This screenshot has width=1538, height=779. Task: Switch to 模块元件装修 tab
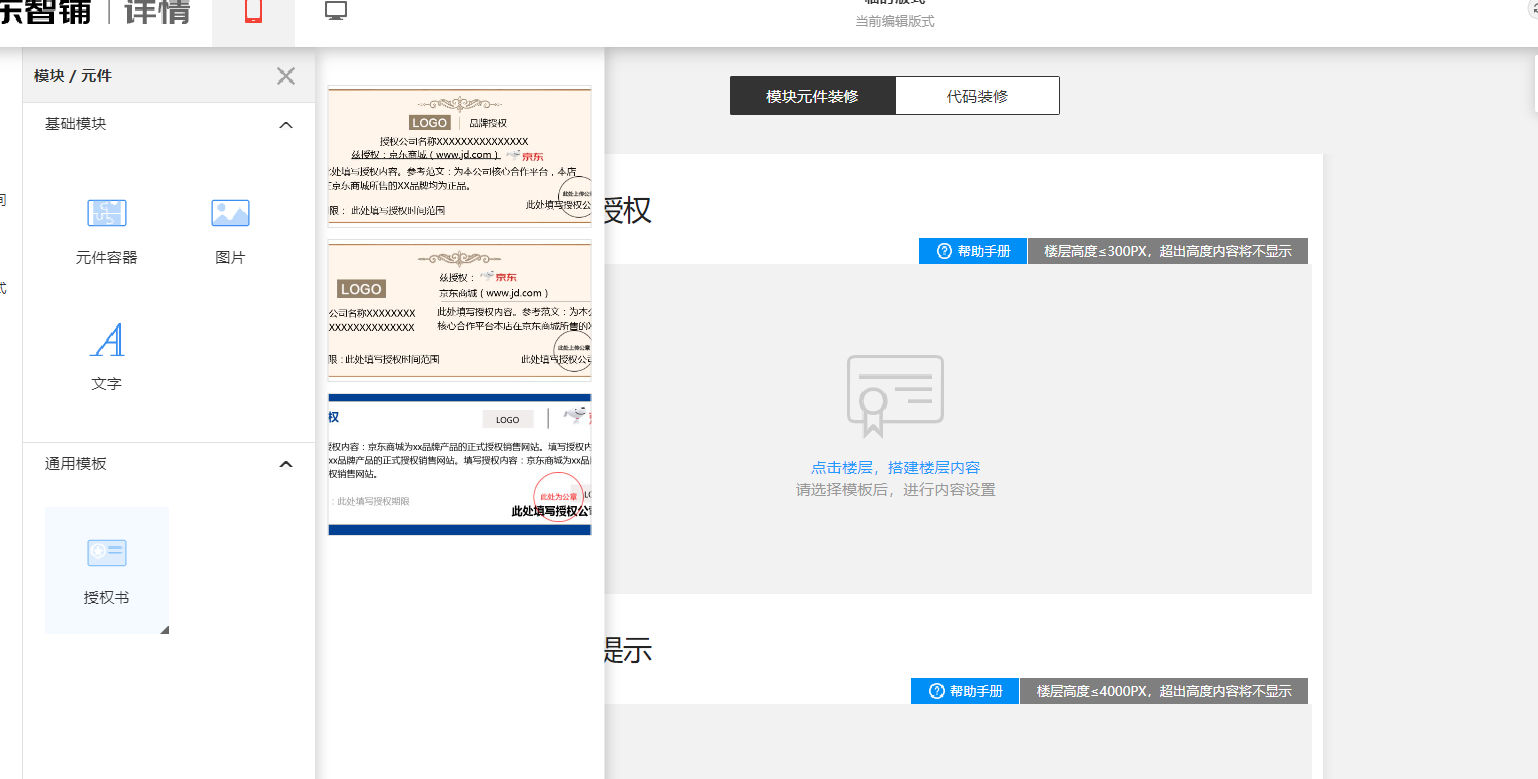point(812,96)
